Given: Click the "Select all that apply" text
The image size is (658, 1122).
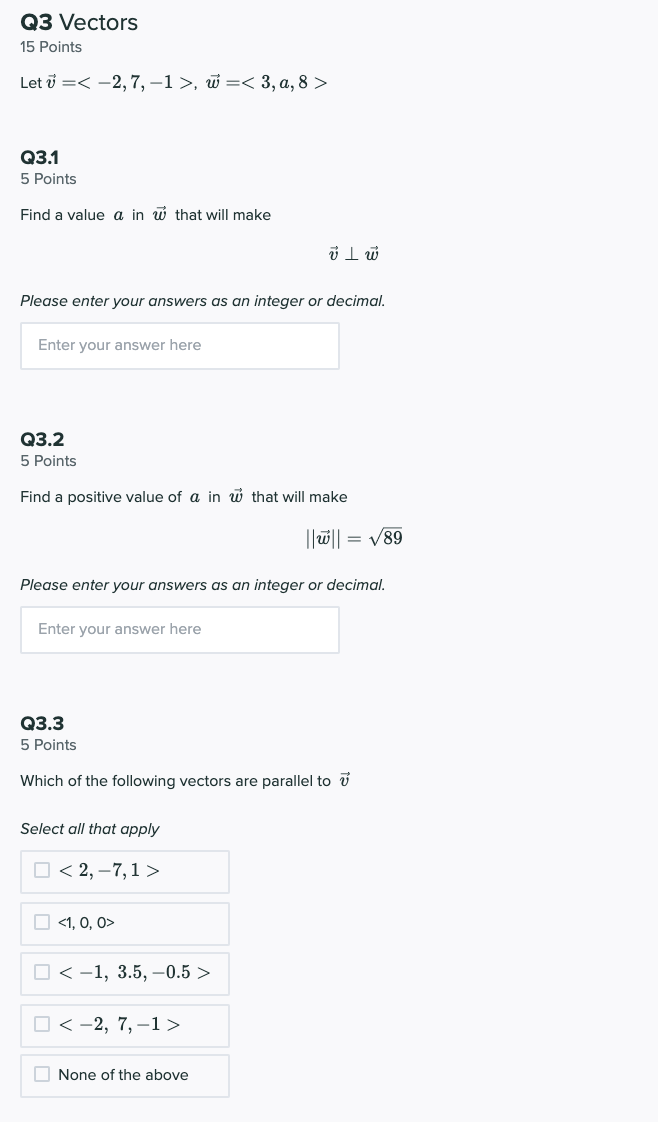Looking at the screenshot, I should point(90,829).
